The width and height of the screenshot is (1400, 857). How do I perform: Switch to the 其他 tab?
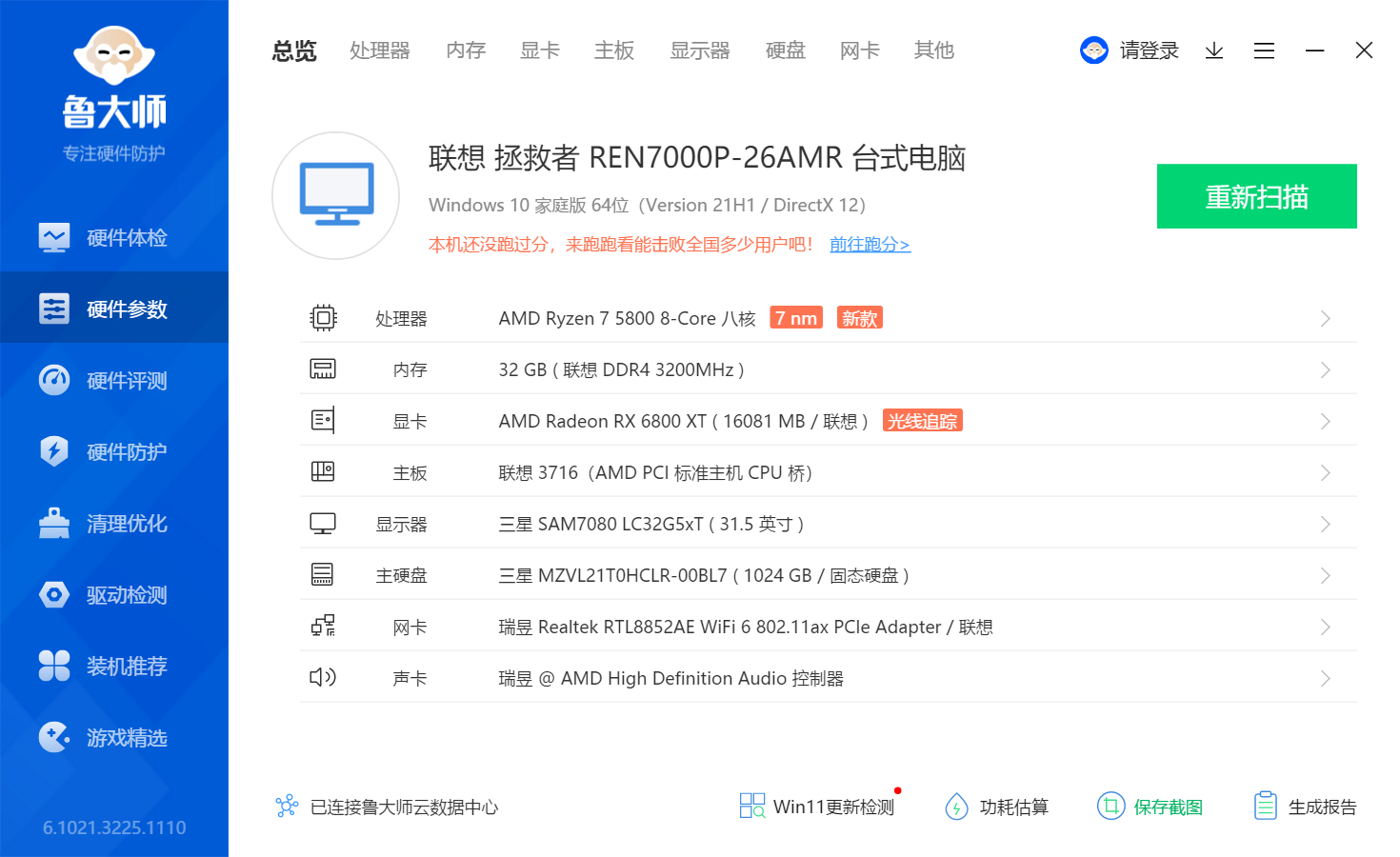[x=934, y=50]
